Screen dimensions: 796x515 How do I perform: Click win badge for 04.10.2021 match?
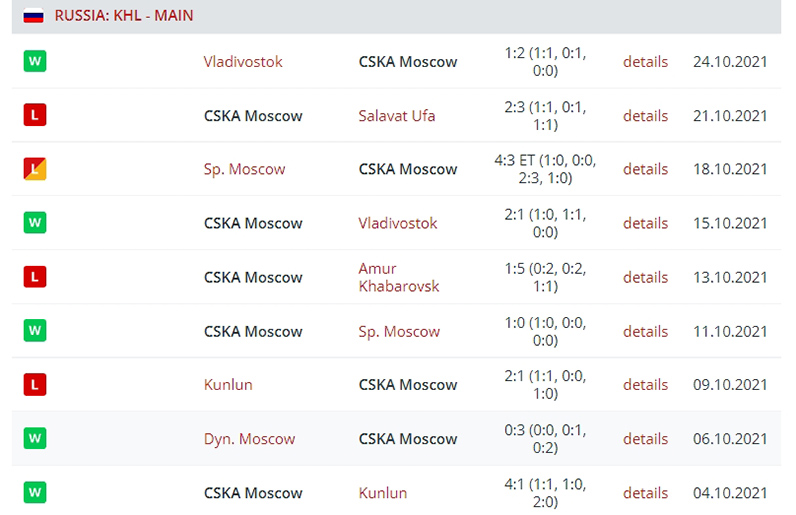(x=35, y=492)
